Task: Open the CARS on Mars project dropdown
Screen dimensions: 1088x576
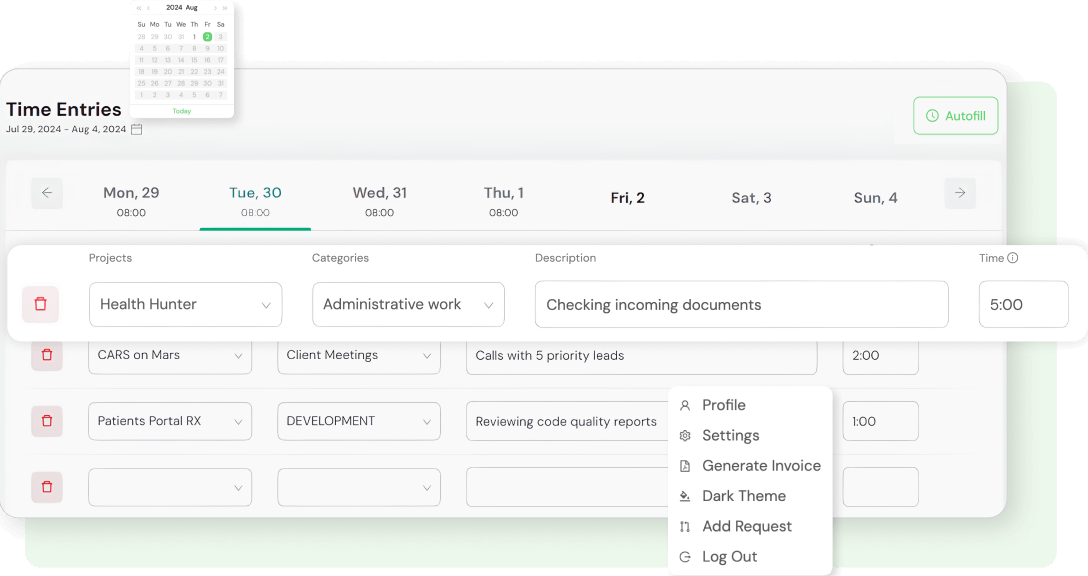Action: click(238, 356)
